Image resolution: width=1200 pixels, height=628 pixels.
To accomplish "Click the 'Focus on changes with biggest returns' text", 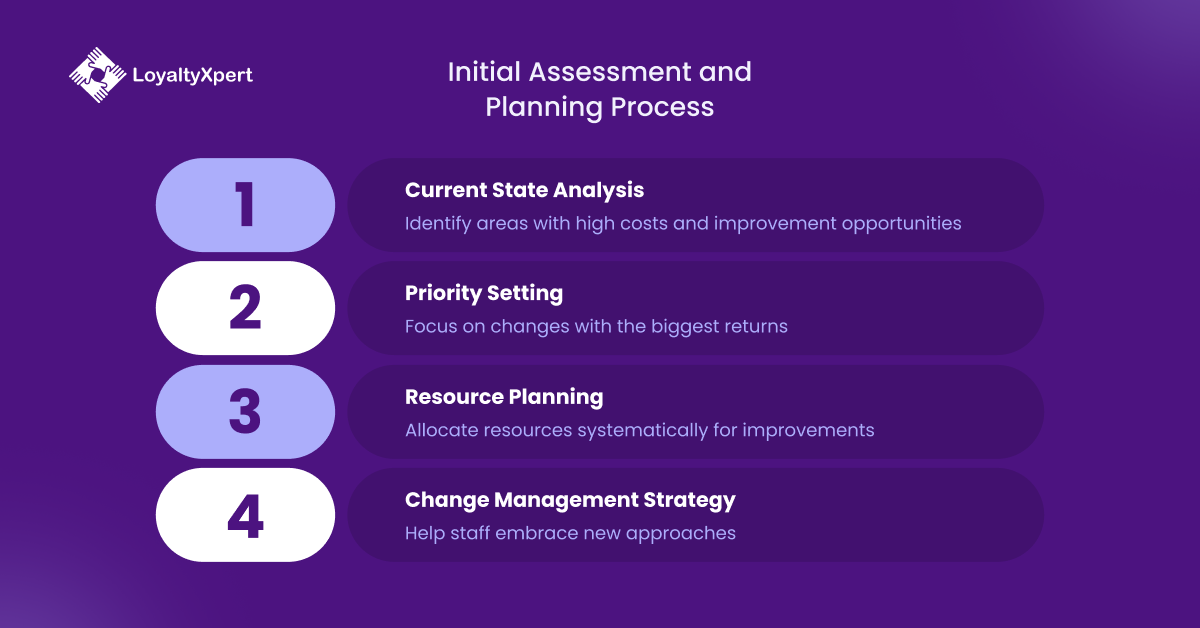I will pos(596,326).
